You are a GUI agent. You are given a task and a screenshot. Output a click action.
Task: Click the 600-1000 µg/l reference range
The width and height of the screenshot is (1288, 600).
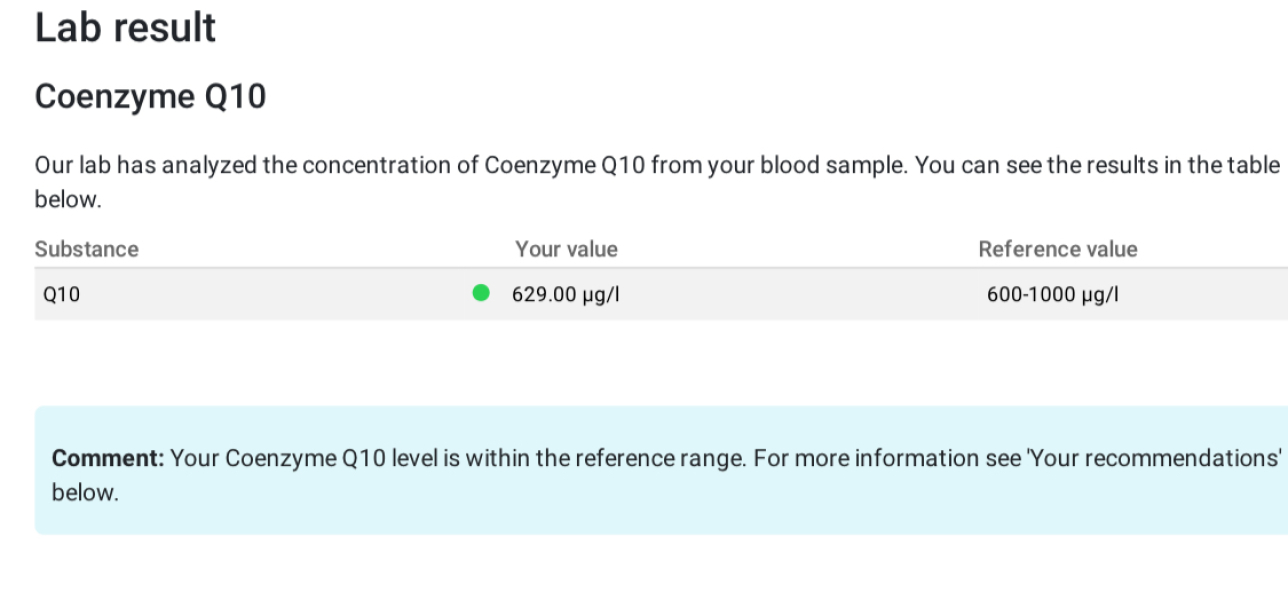click(x=1052, y=295)
